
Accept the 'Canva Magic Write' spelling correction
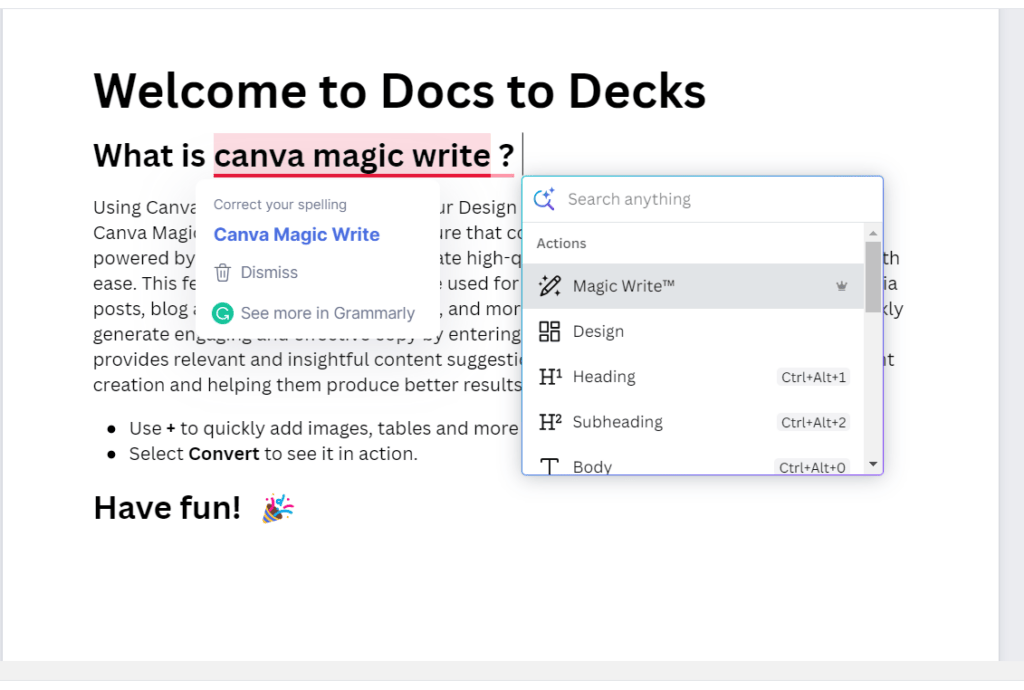click(296, 235)
